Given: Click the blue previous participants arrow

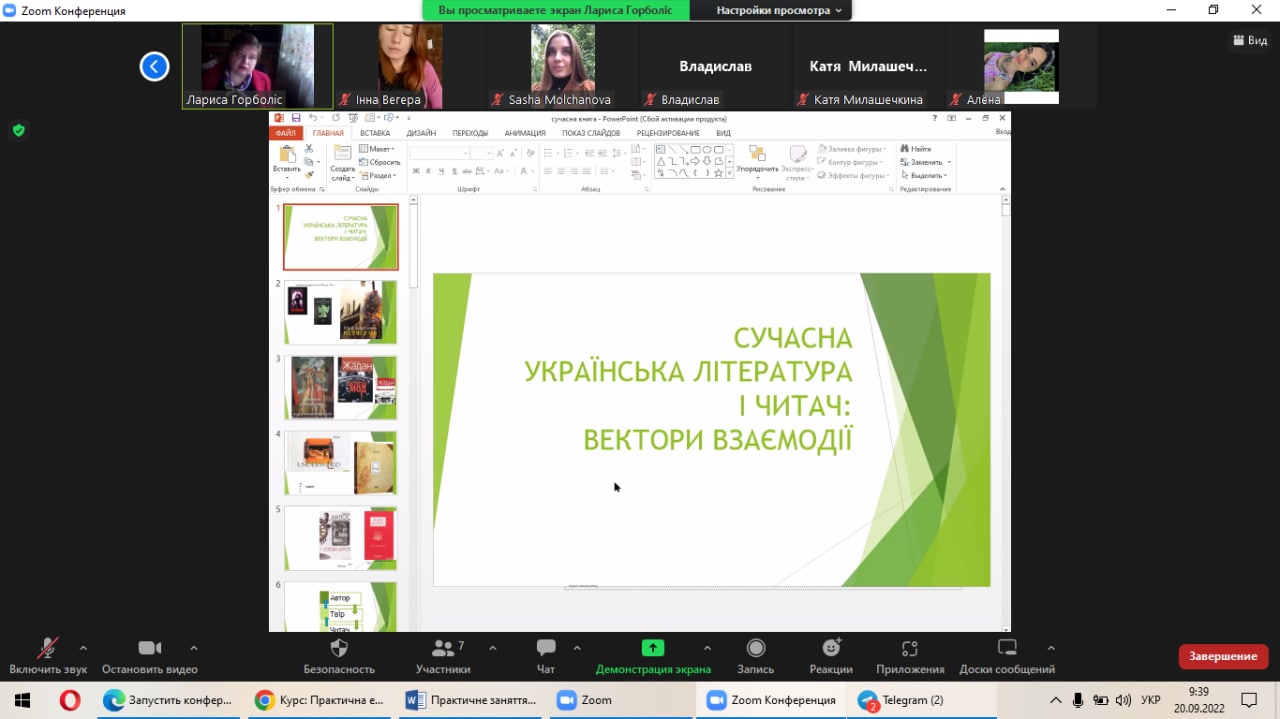Looking at the screenshot, I should 154,67.
